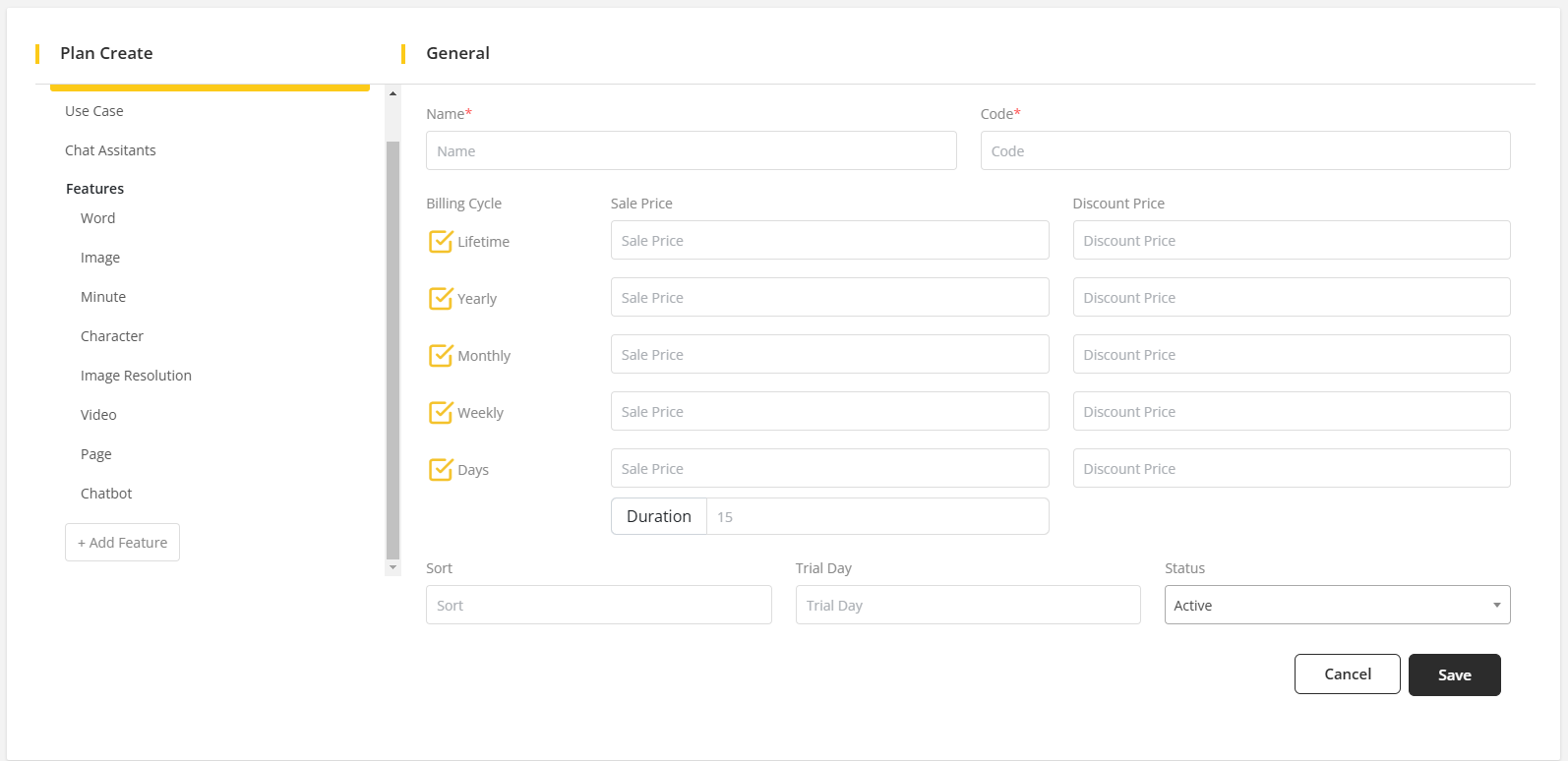Select the Word feature item
The image size is (1568, 761).
(98, 218)
